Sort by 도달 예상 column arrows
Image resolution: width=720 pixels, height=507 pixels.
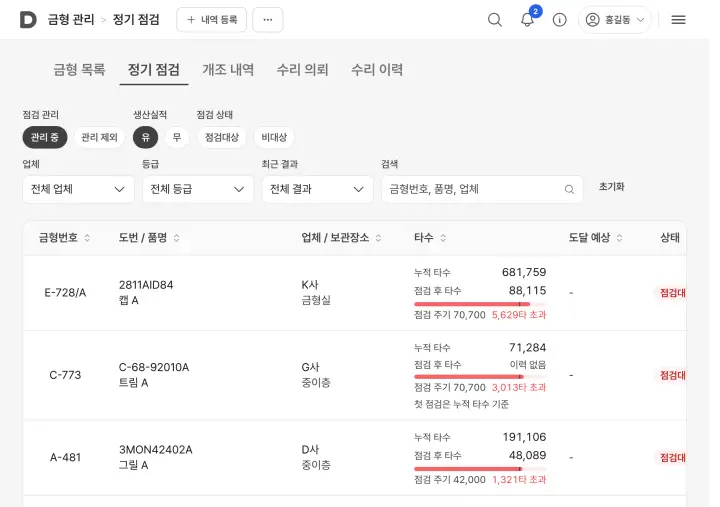point(619,237)
